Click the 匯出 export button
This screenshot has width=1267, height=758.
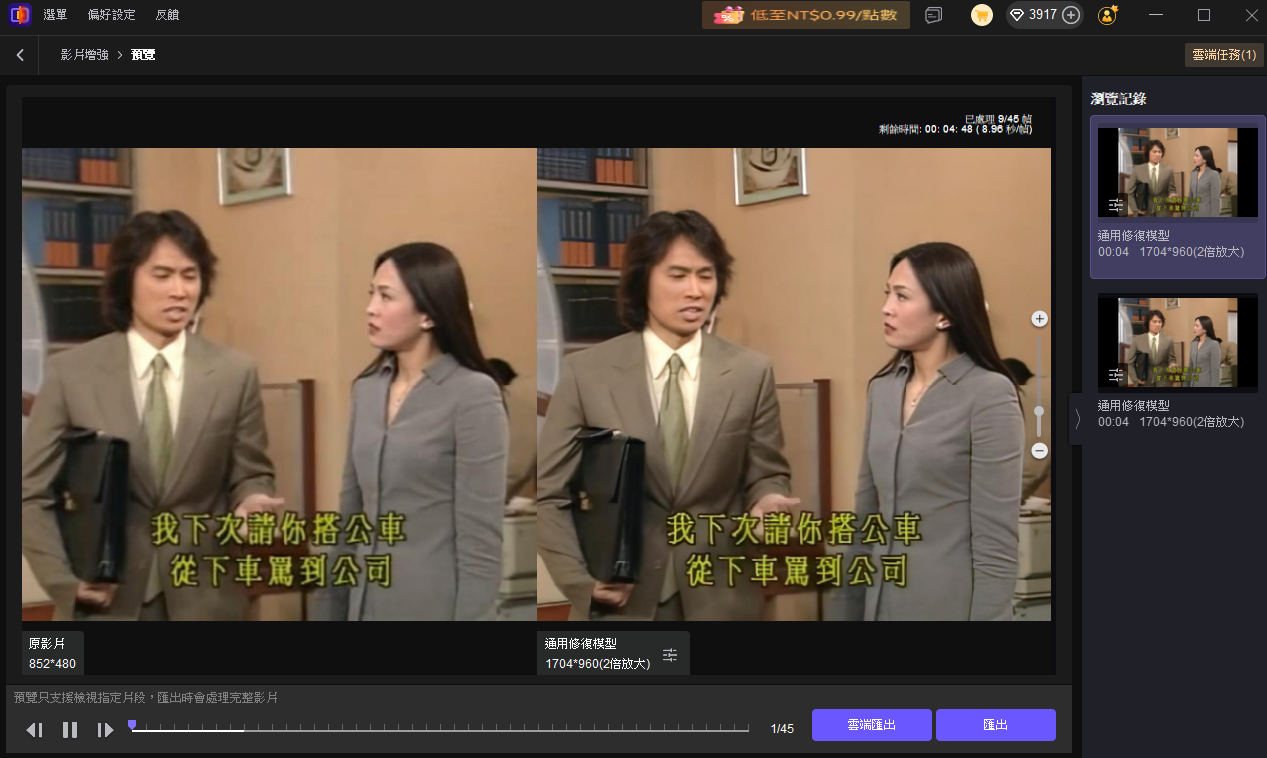[x=996, y=725]
